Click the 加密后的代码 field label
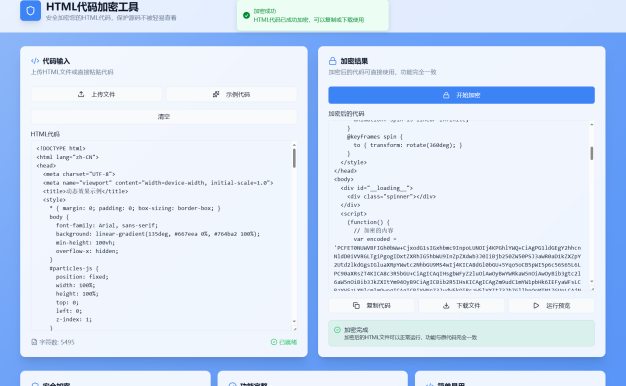Screen dimensions: 626x386 [x=346, y=113]
